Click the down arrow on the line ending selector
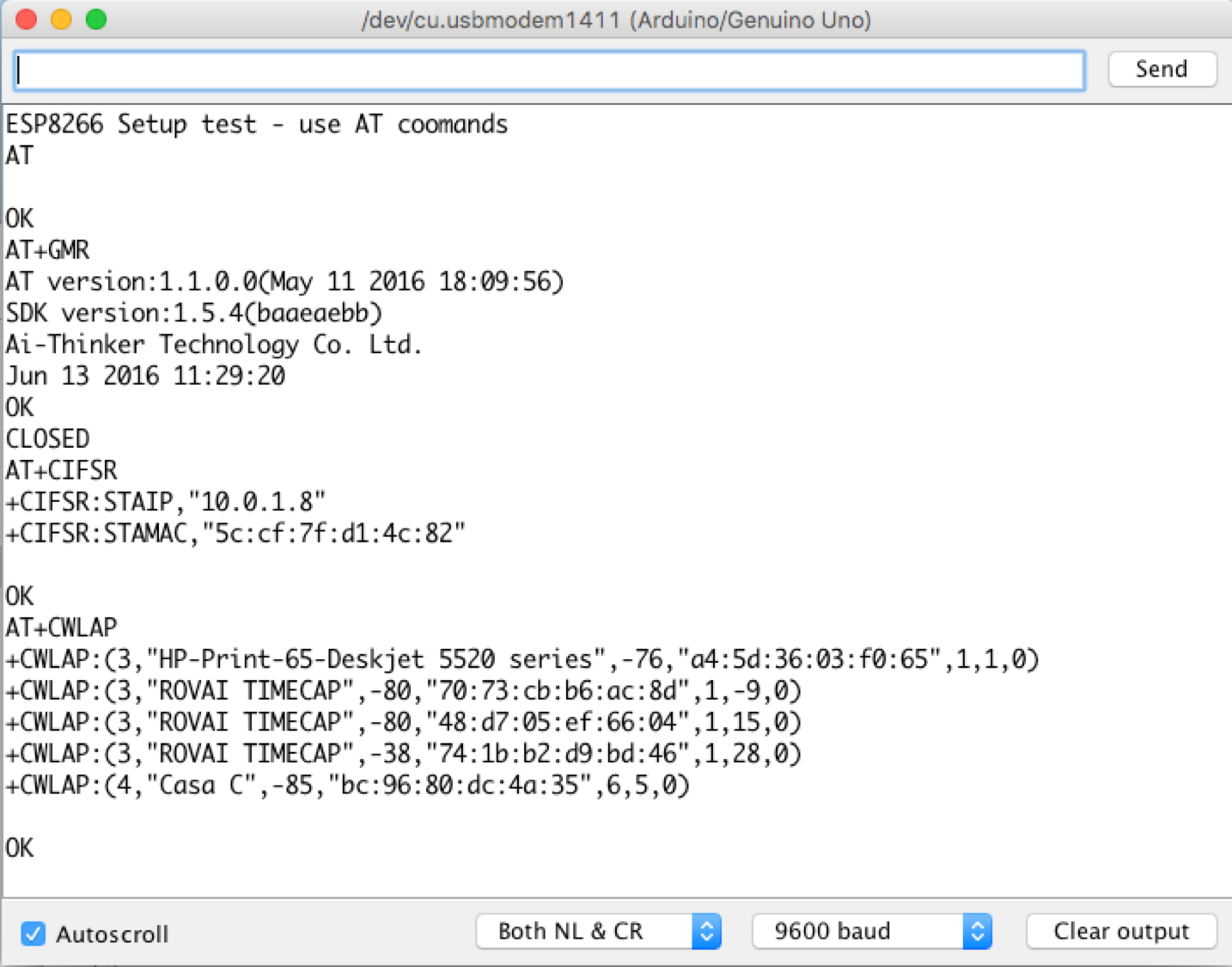1232x967 pixels. click(x=708, y=938)
